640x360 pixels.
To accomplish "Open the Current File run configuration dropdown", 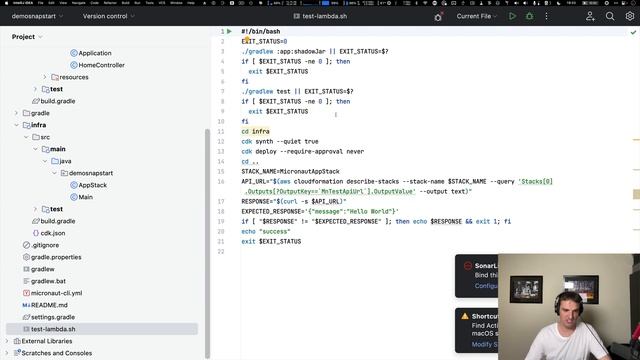I will pyautogui.click(x=477, y=16).
